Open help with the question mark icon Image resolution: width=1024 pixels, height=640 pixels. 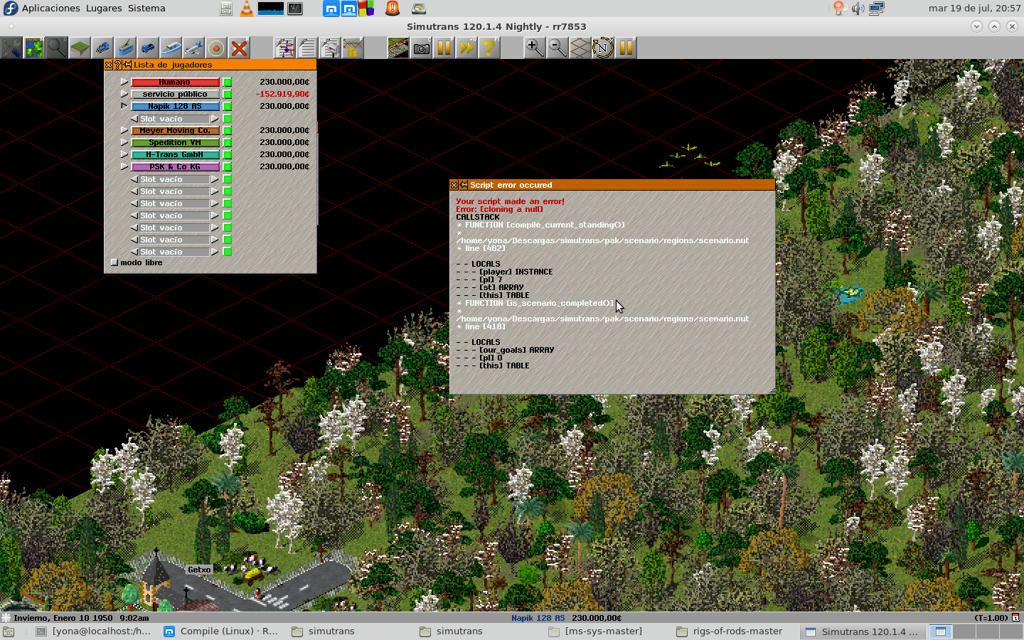(x=488, y=48)
